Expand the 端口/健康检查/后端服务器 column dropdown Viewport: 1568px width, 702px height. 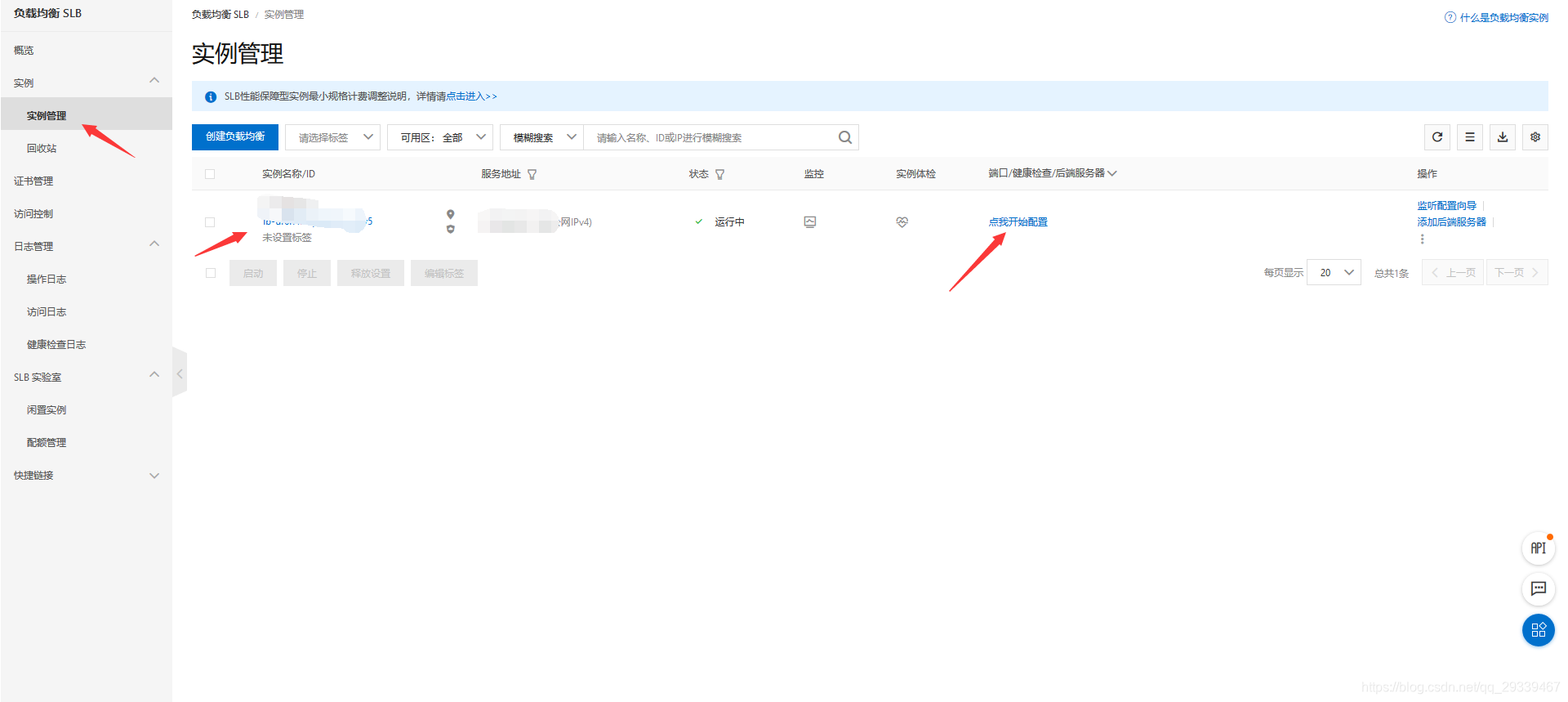tap(1111, 173)
